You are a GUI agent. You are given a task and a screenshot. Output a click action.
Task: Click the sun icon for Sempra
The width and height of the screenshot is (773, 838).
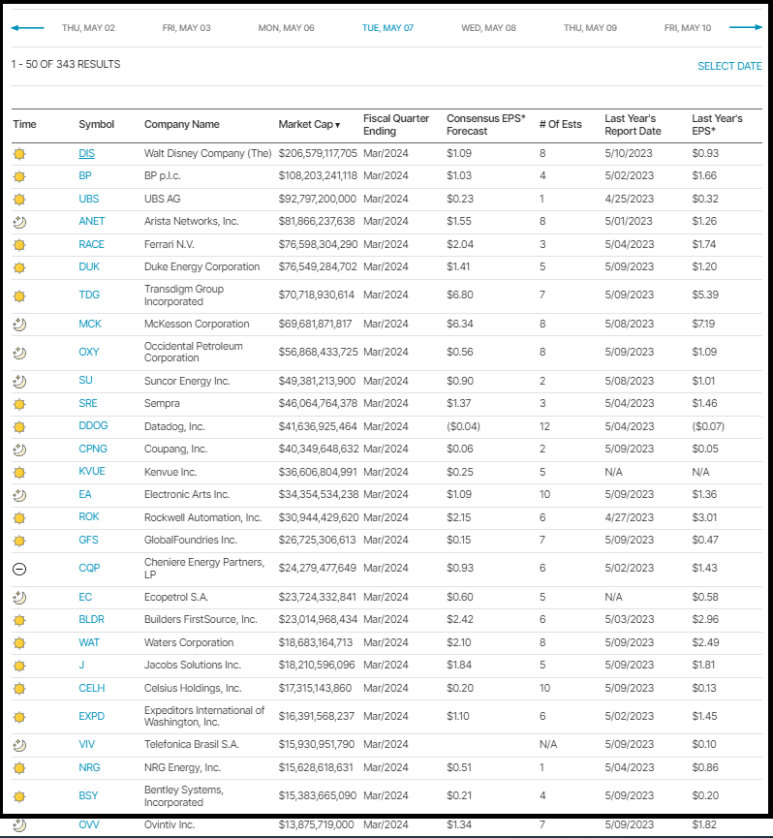(x=19, y=405)
